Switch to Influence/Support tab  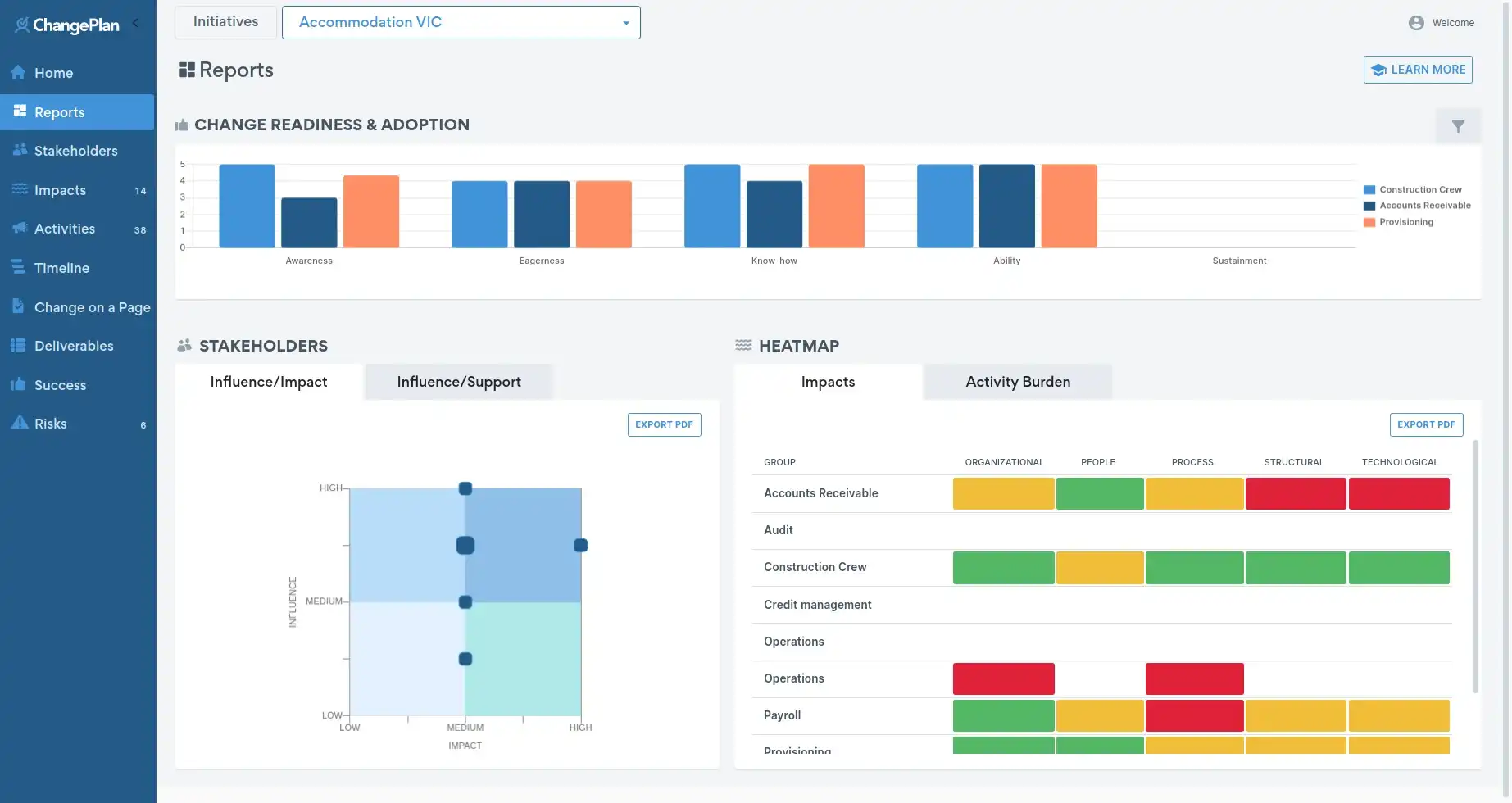click(x=459, y=382)
